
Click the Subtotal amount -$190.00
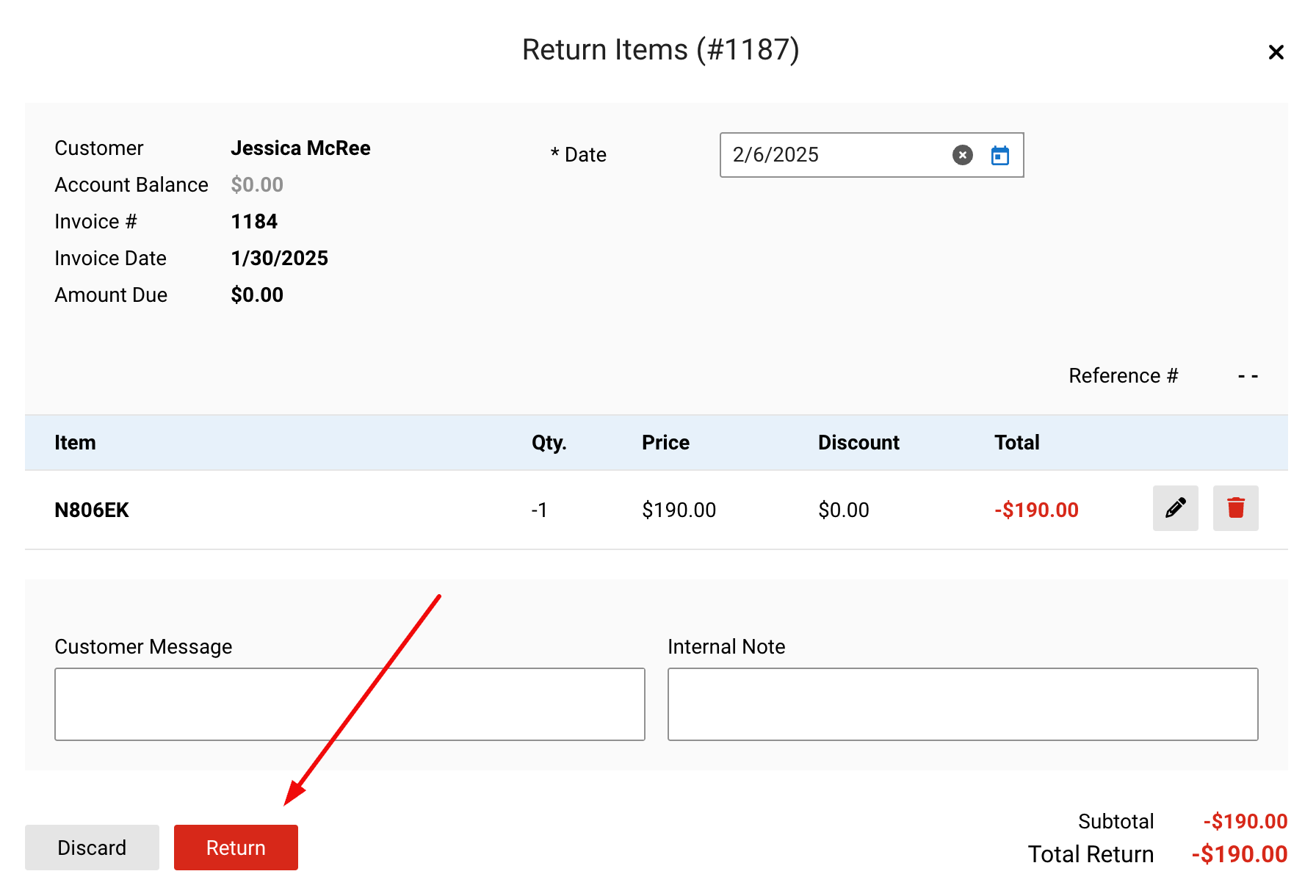point(1245,821)
